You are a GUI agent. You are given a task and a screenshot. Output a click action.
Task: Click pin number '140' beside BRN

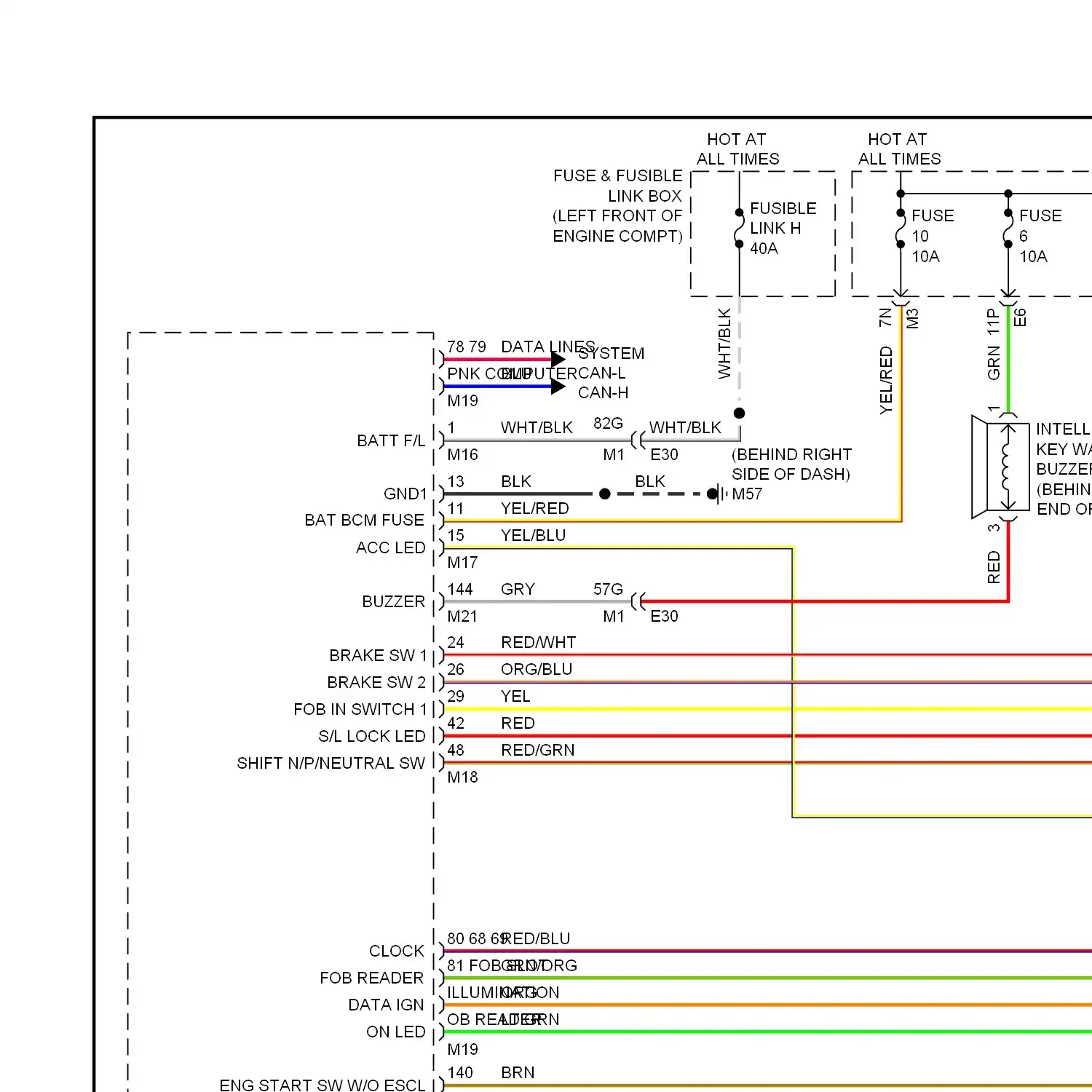coord(460,1072)
